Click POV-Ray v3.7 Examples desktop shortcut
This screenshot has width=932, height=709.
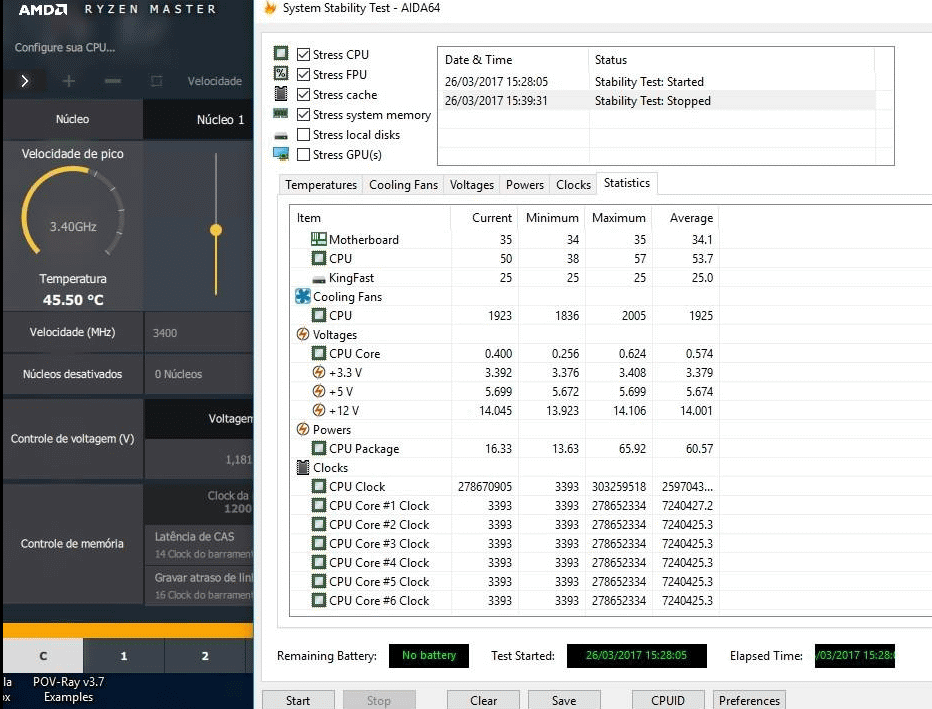[x=68, y=689]
